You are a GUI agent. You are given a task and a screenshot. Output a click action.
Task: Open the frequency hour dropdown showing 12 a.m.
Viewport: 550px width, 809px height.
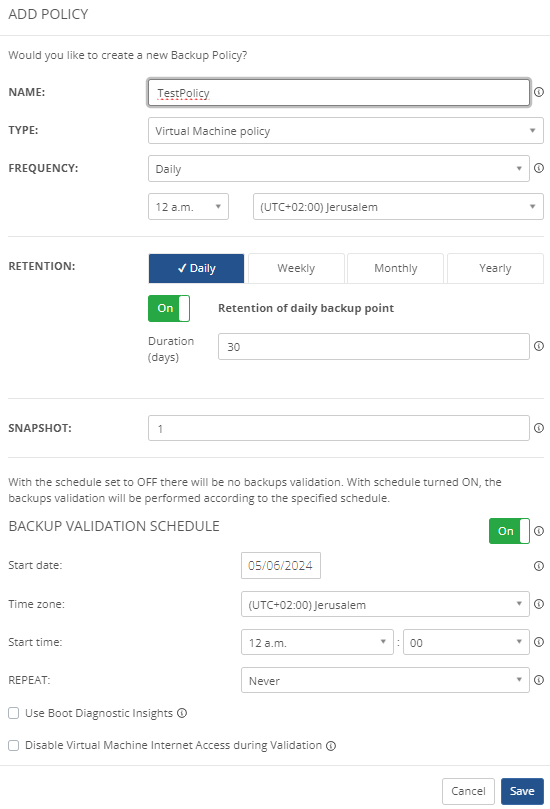188,207
